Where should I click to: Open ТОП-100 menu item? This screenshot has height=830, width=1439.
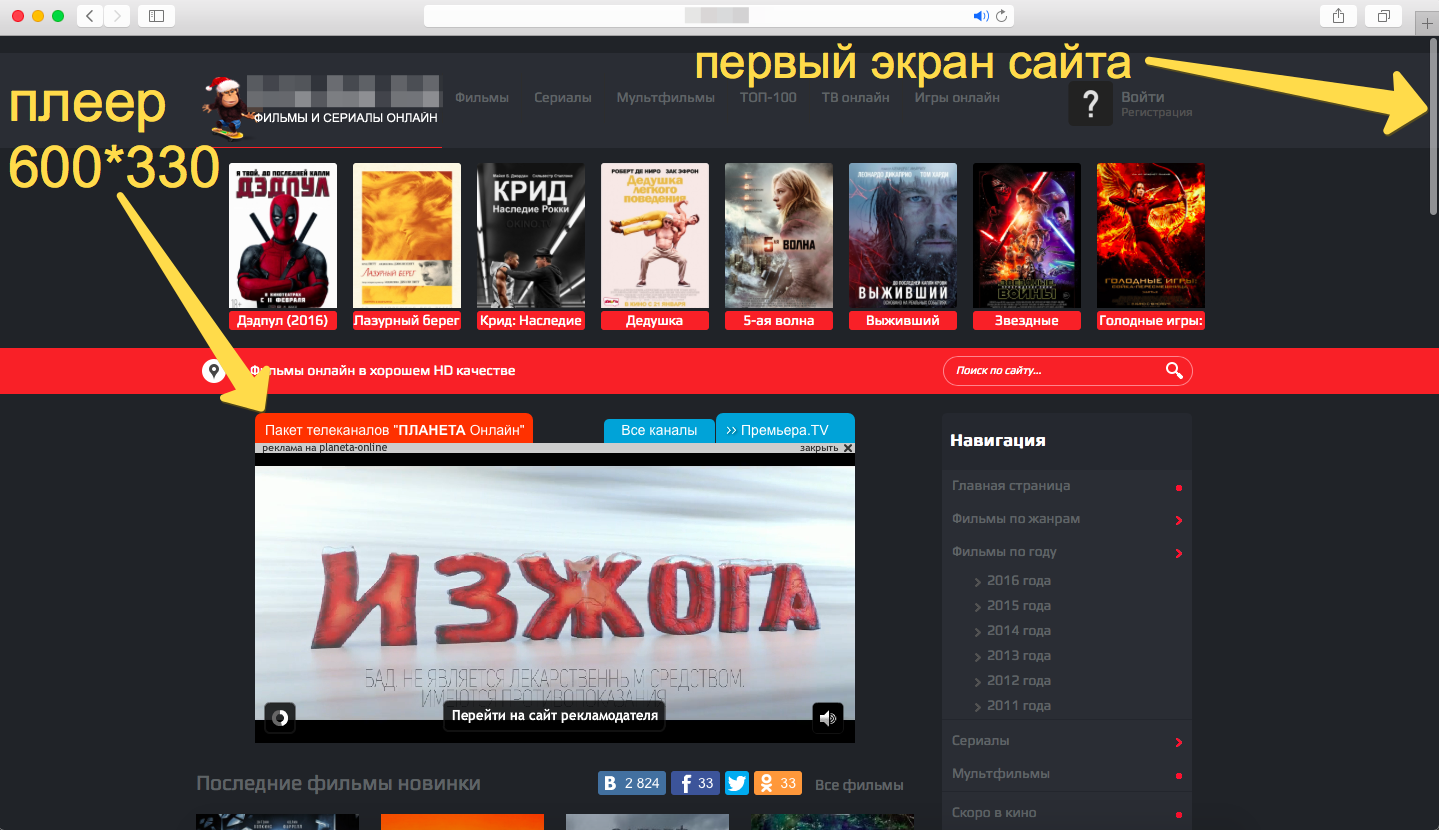coord(768,97)
